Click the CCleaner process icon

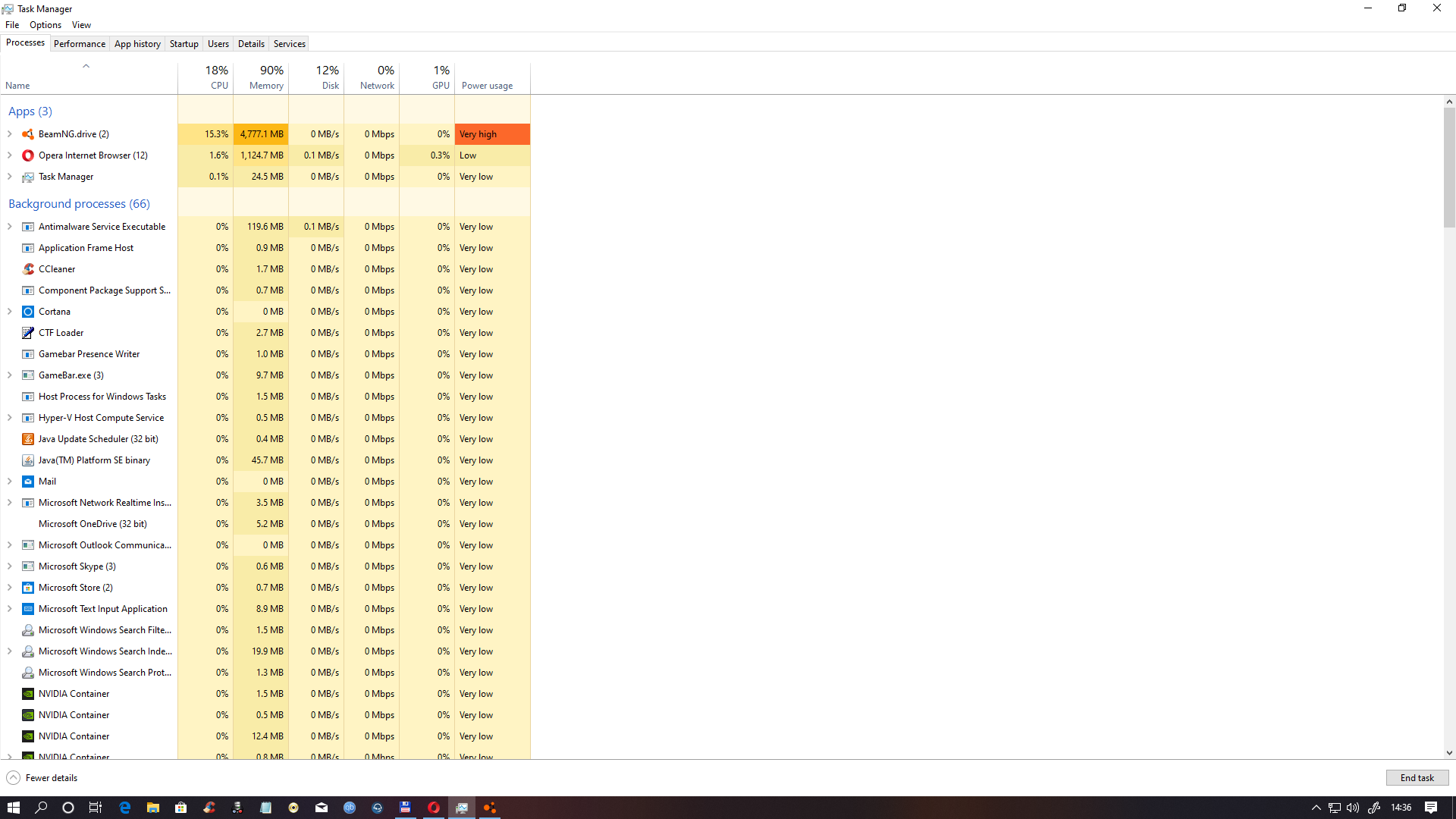[x=28, y=269]
